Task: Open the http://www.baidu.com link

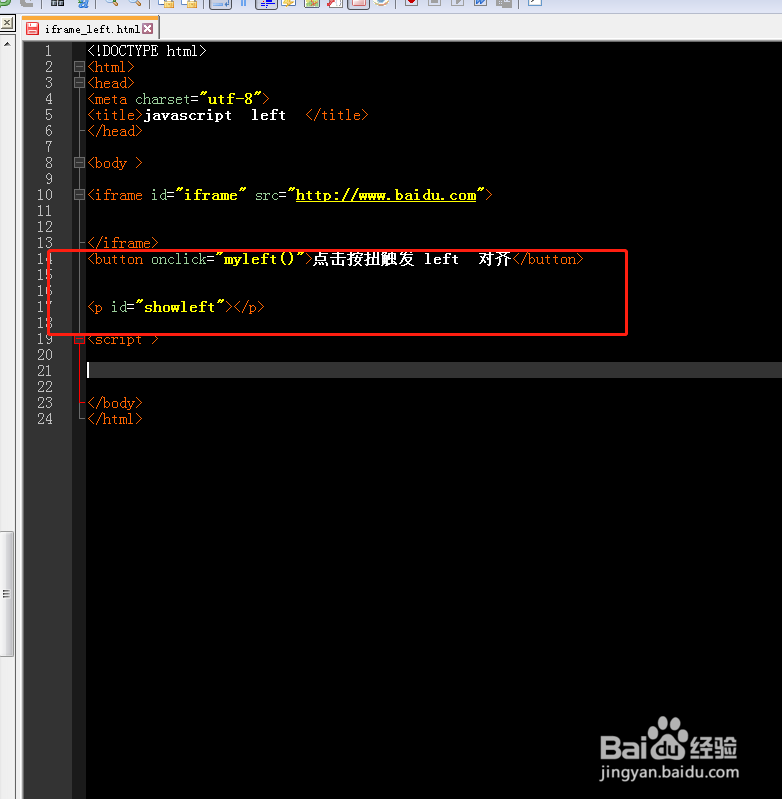Action: click(x=386, y=195)
